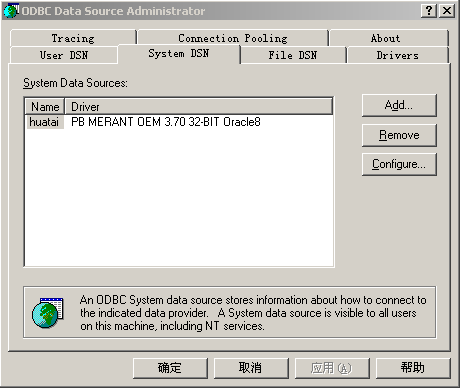Click the question mark help button
462x388 pixels.
click(x=429, y=11)
